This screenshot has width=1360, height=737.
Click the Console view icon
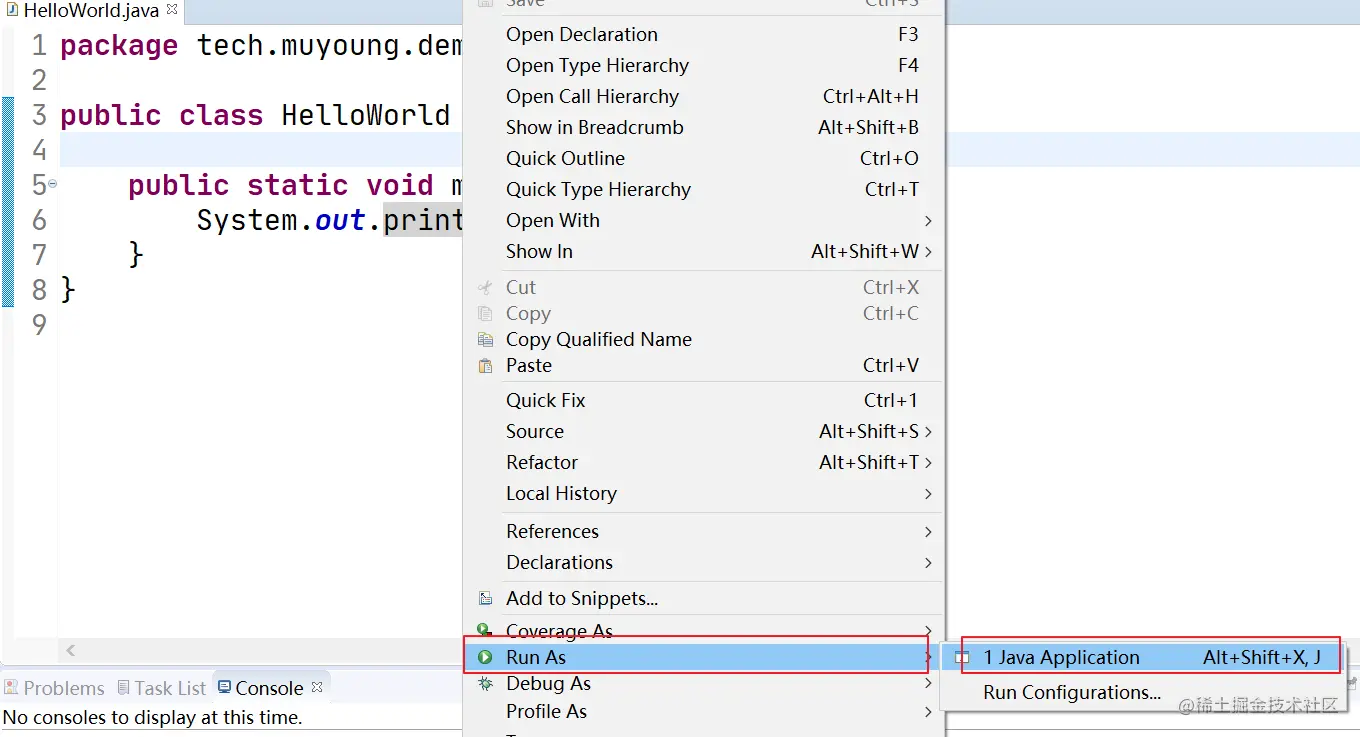pos(225,688)
